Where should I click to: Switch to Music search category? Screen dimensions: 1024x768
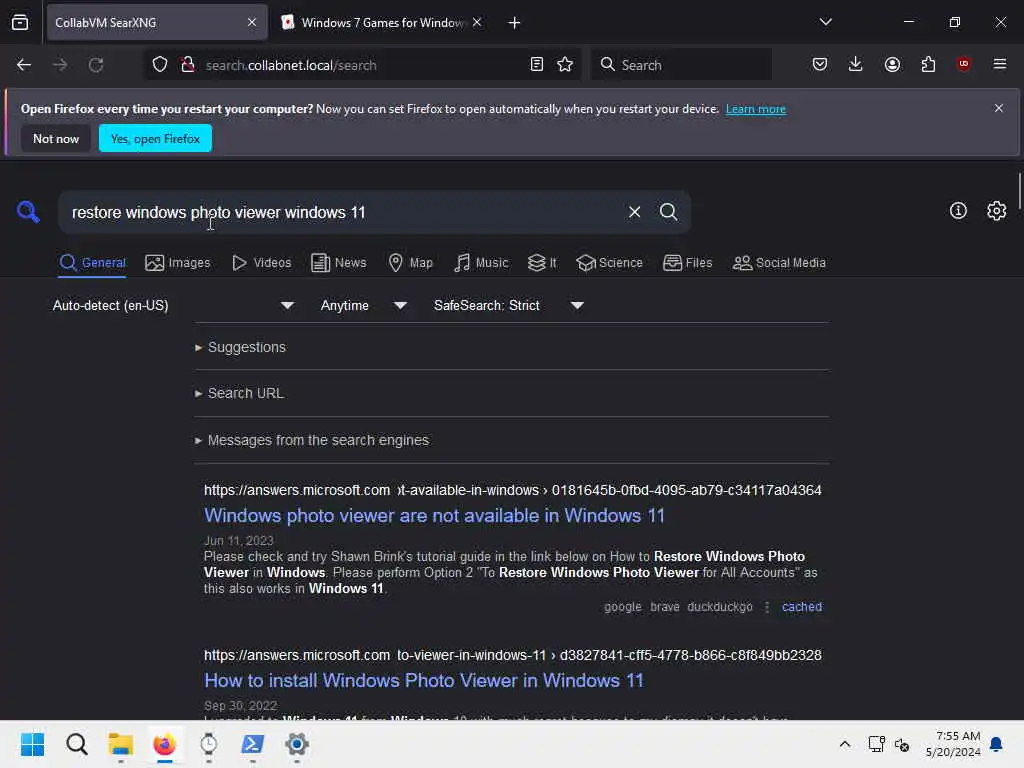point(481,263)
